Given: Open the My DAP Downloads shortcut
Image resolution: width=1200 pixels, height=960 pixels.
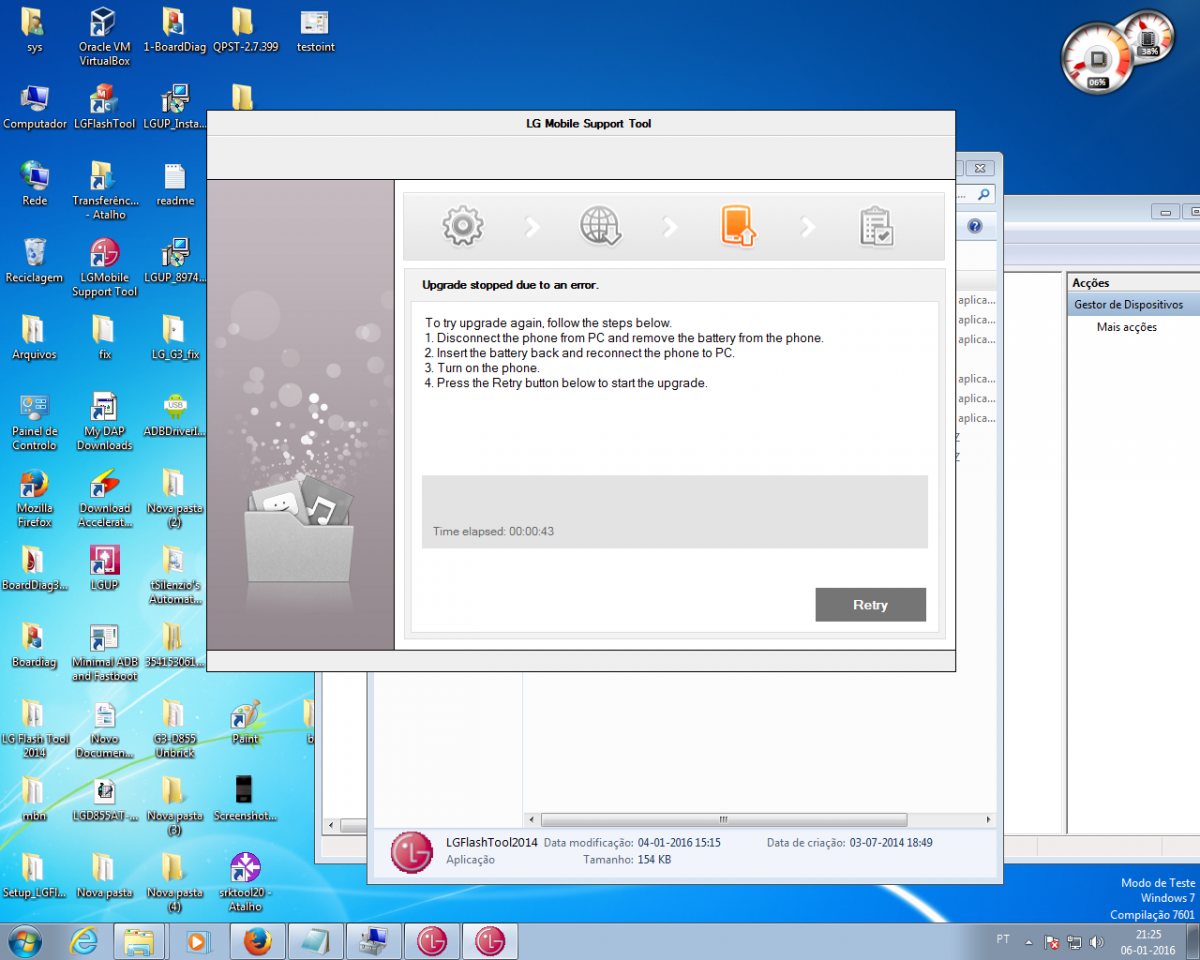Looking at the screenshot, I should coord(104,421).
